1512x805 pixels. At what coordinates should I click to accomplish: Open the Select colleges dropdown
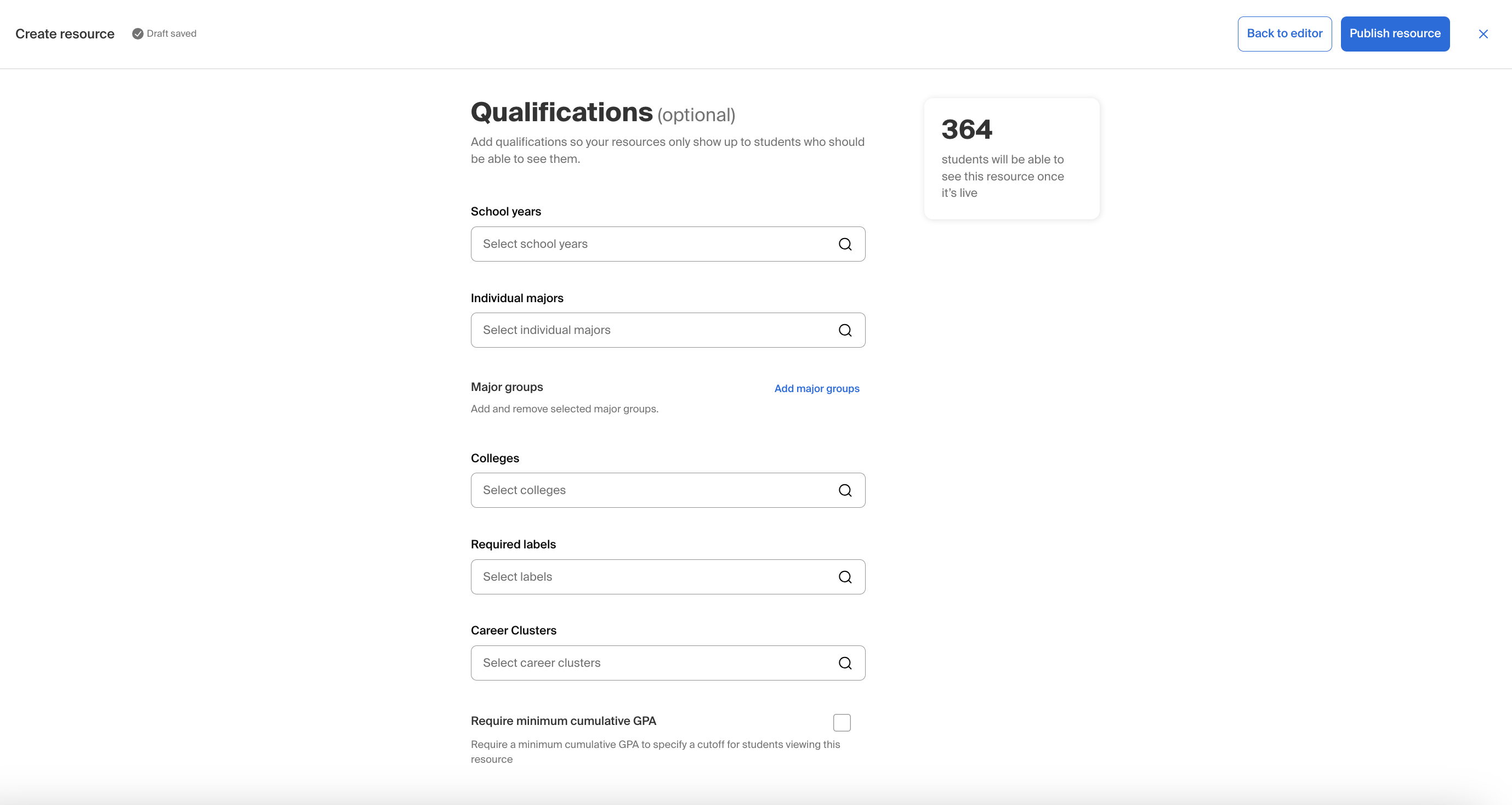(x=667, y=490)
